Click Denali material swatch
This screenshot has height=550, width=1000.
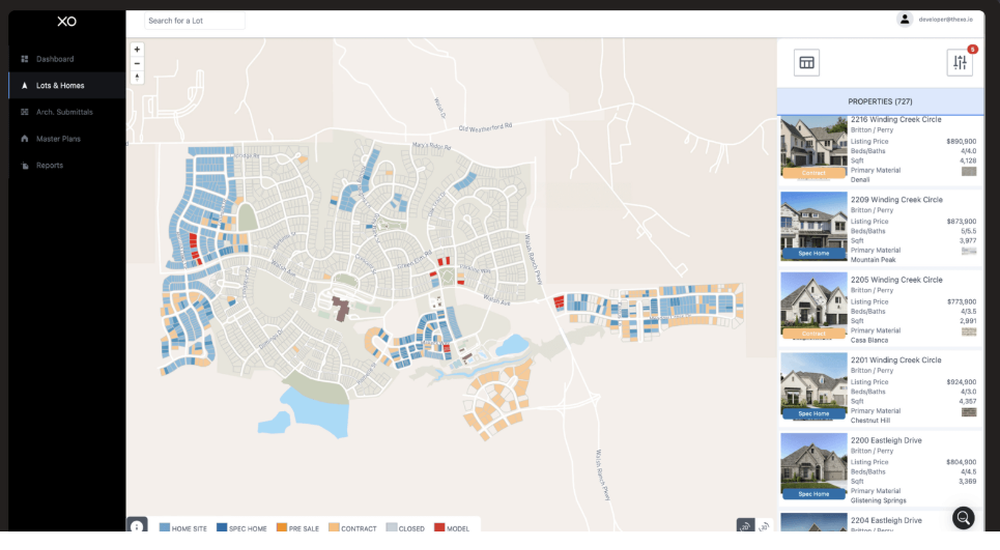969,171
